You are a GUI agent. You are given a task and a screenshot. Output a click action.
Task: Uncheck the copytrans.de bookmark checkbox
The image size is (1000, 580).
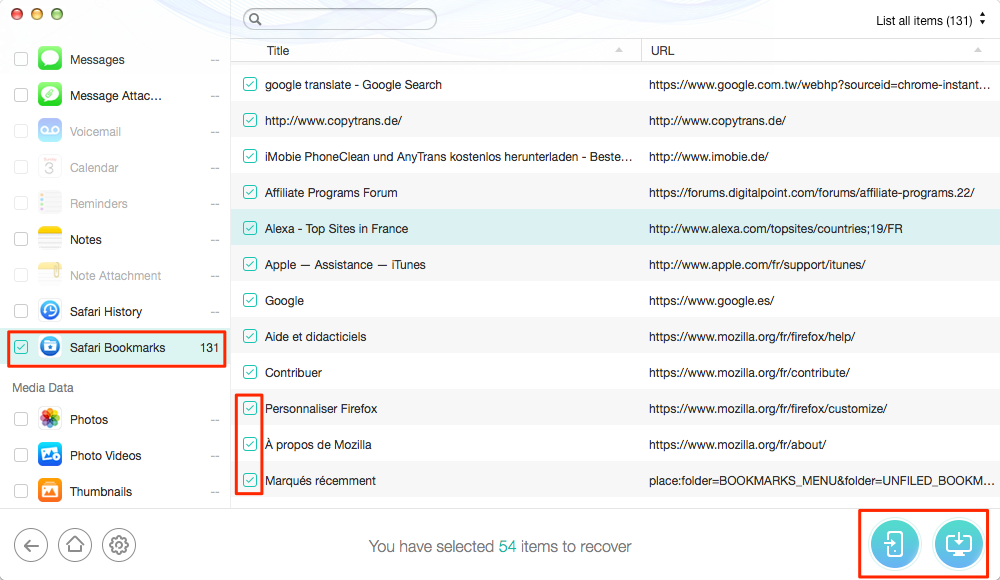(250, 120)
